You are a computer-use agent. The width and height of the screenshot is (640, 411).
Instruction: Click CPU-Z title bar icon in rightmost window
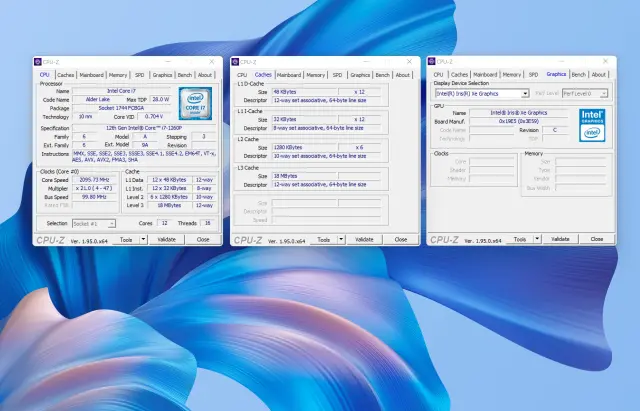coord(434,61)
